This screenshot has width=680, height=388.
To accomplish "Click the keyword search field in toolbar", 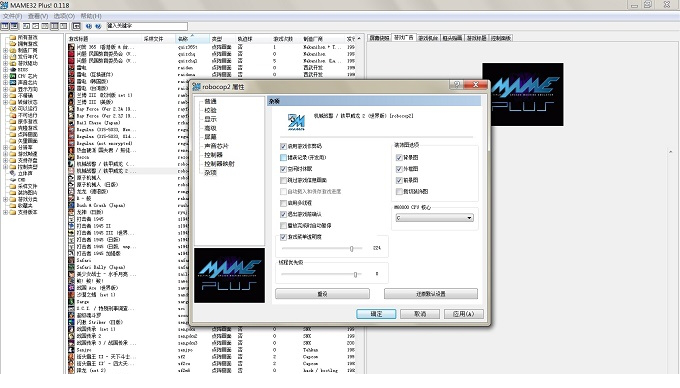I will pyautogui.click(x=147, y=26).
